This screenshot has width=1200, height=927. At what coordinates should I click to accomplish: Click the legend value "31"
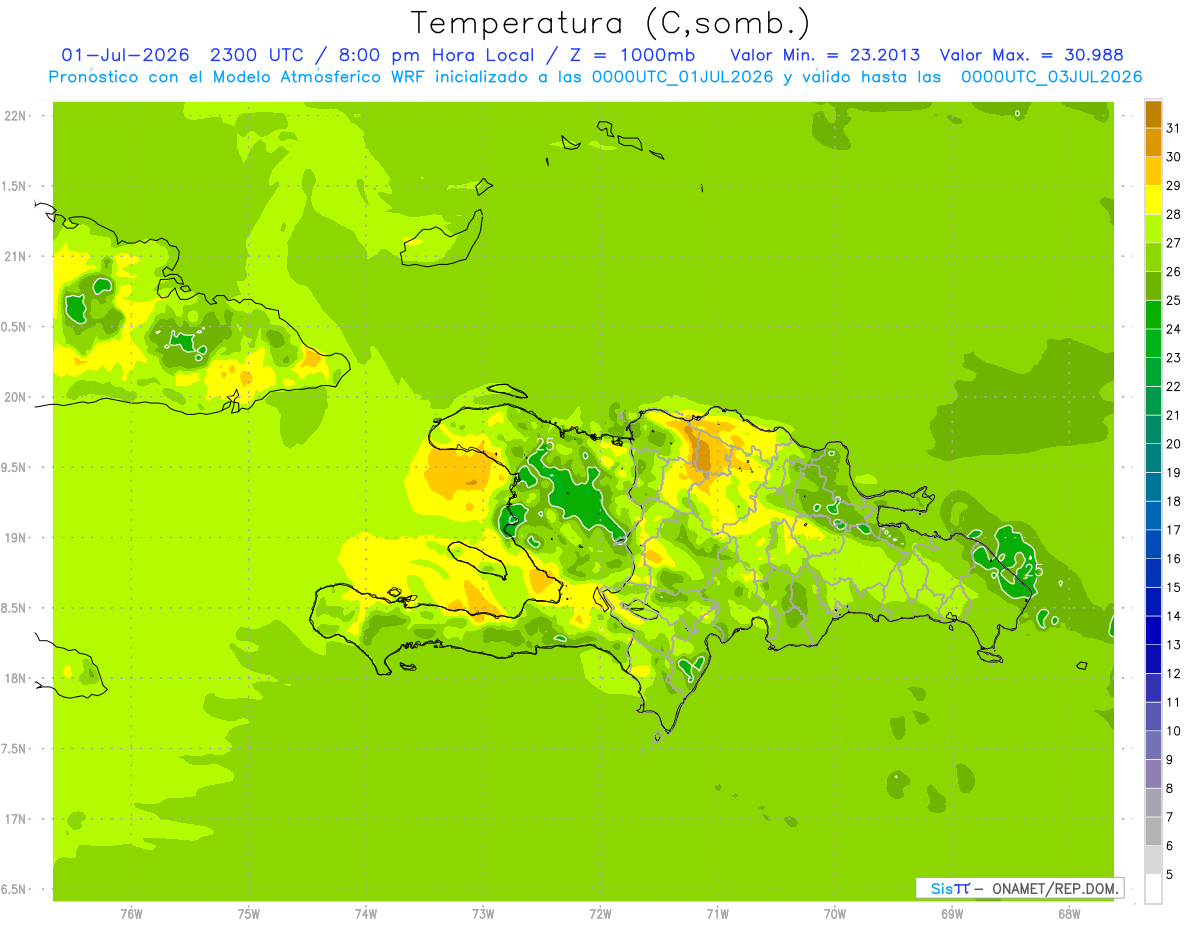tap(1173, 128)
